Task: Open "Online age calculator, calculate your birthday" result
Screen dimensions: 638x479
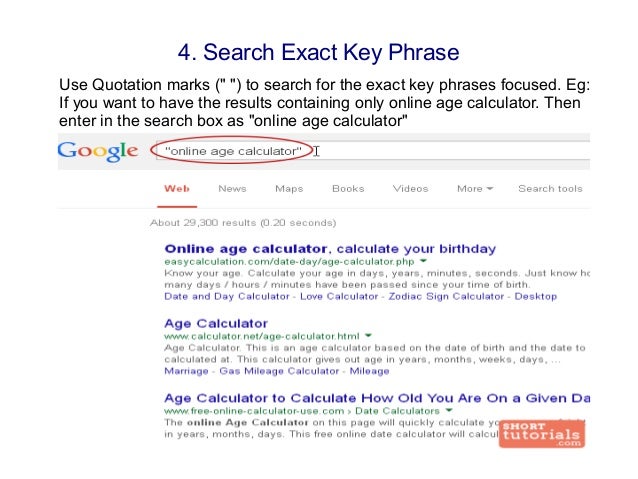Action: click(x=330, y=249)
